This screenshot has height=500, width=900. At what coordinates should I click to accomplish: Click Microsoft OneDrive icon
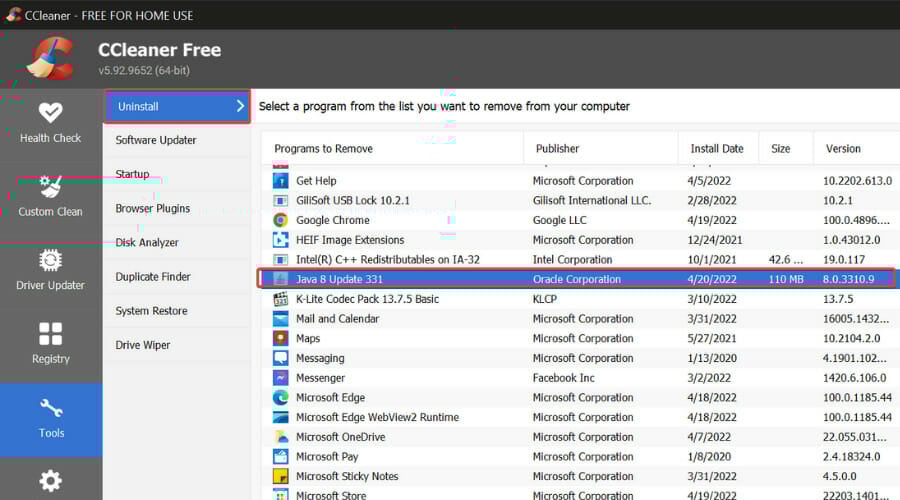[280, 437]
